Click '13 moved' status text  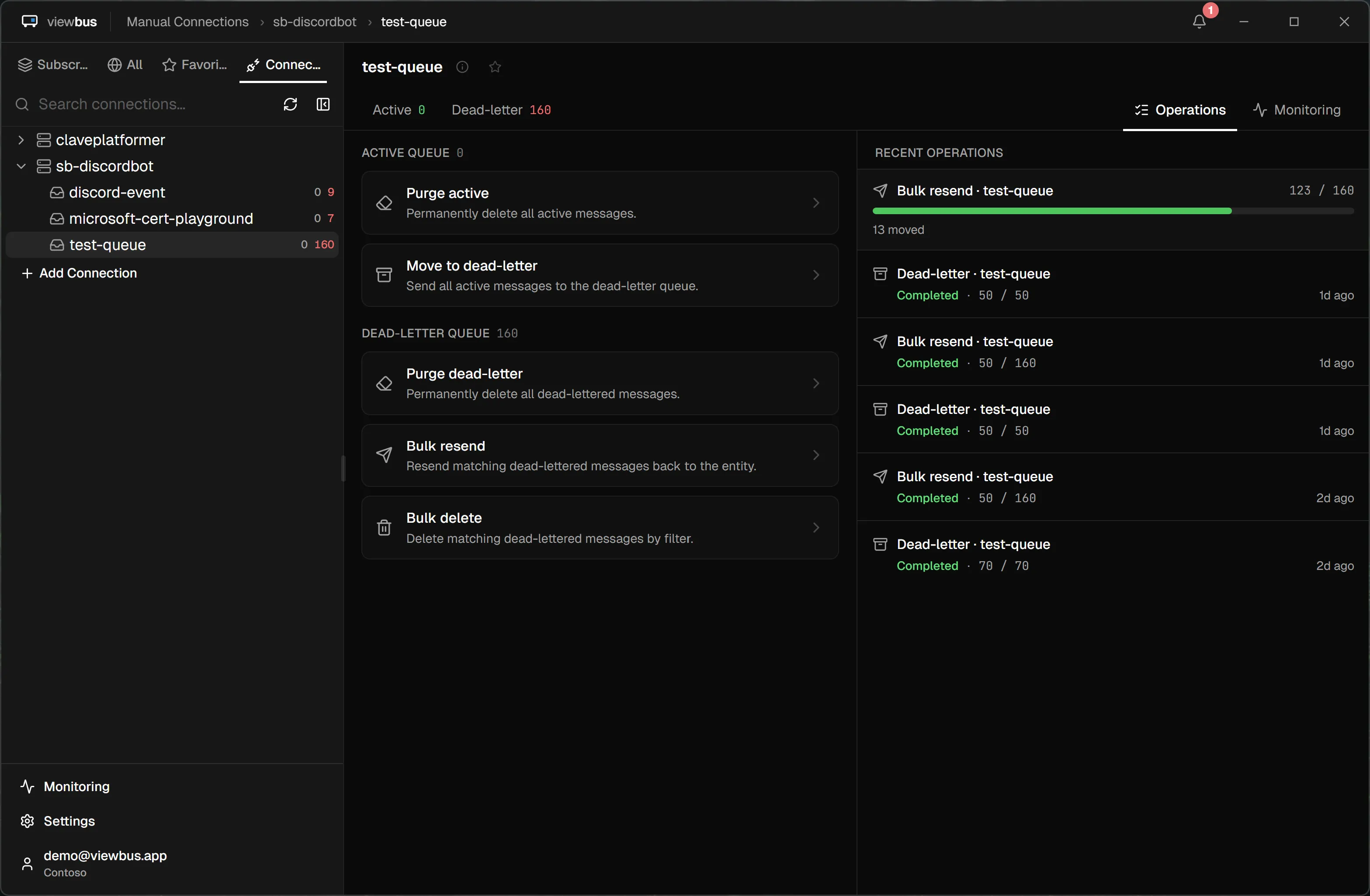tap(898, 230)
